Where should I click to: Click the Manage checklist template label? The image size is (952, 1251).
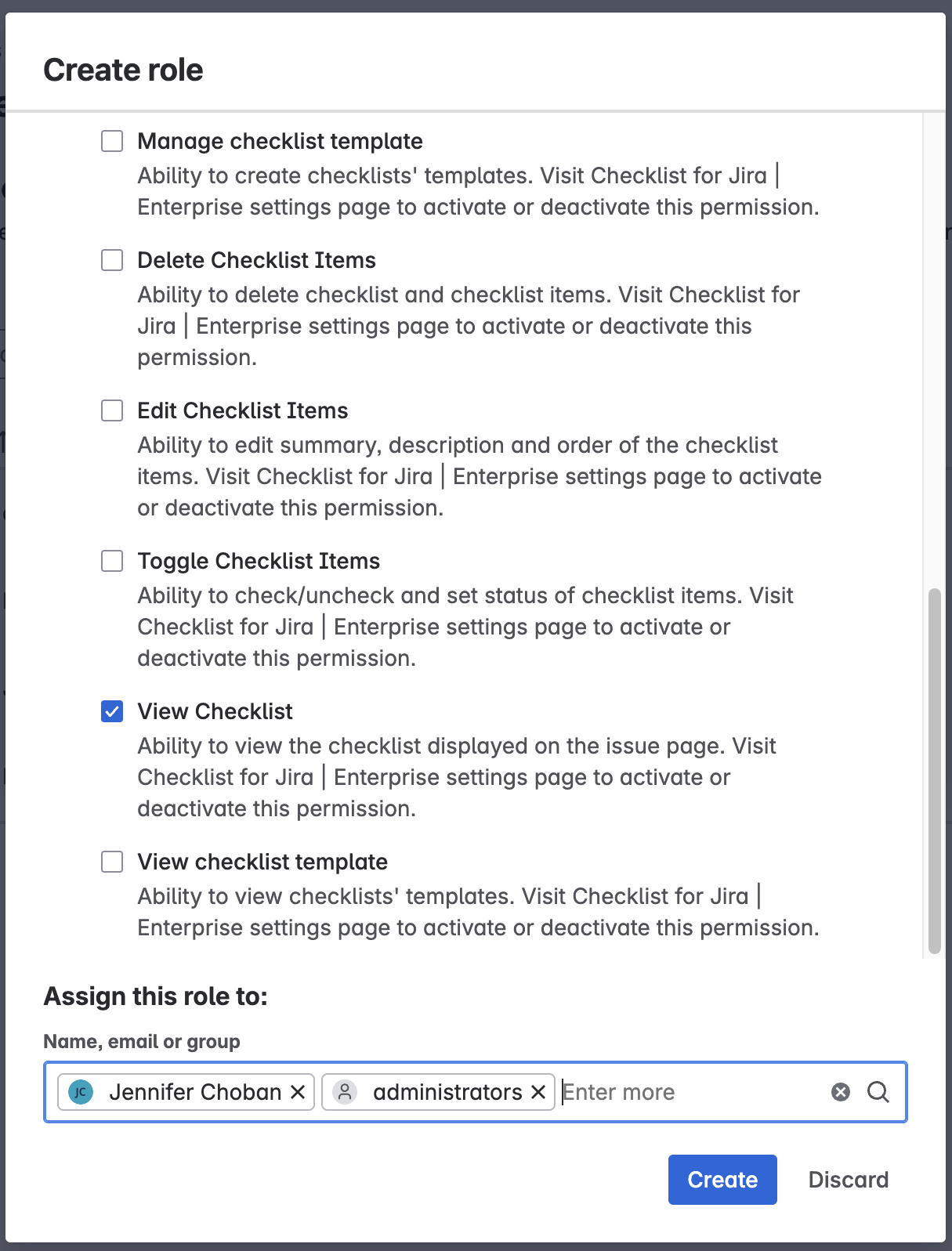[280, 141]
